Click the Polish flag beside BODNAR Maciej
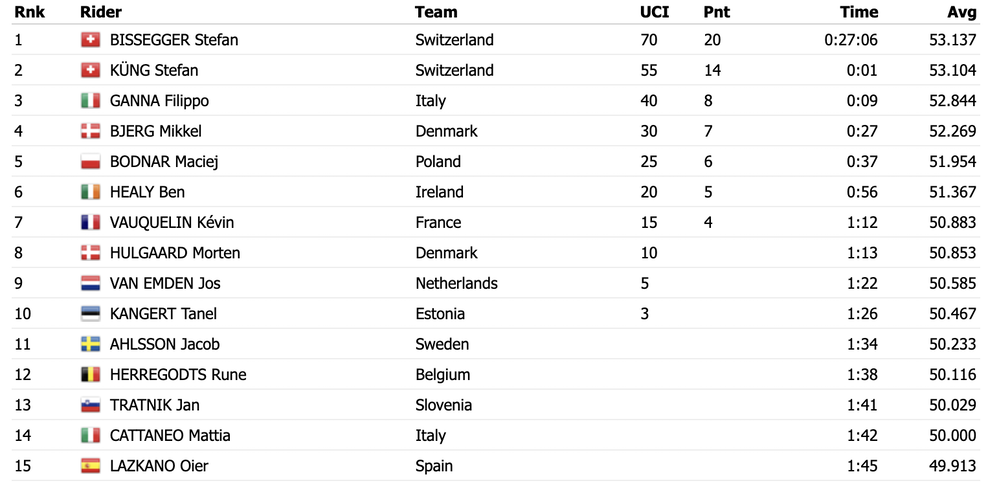 click(91, 161)
